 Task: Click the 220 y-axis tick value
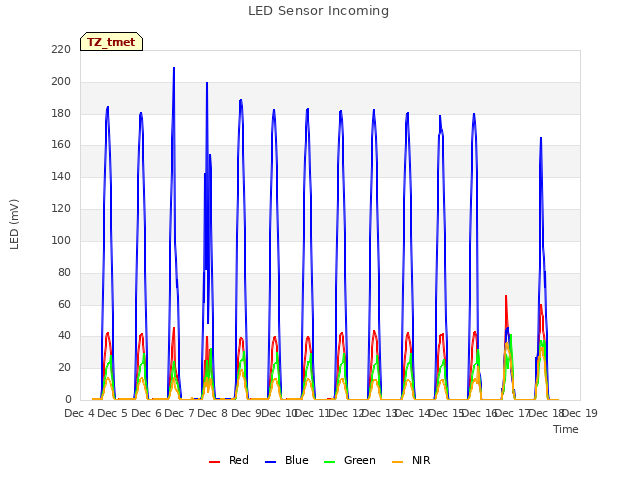[61, 50]
